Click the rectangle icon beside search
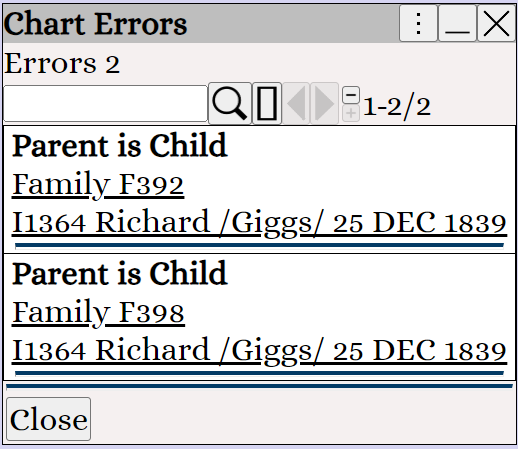Screen dimensions: 518x449 267,103
